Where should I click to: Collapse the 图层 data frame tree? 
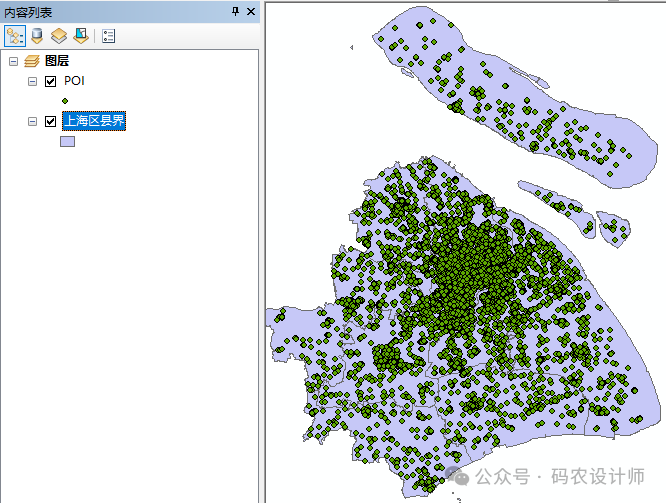click(x=13, y=62)
